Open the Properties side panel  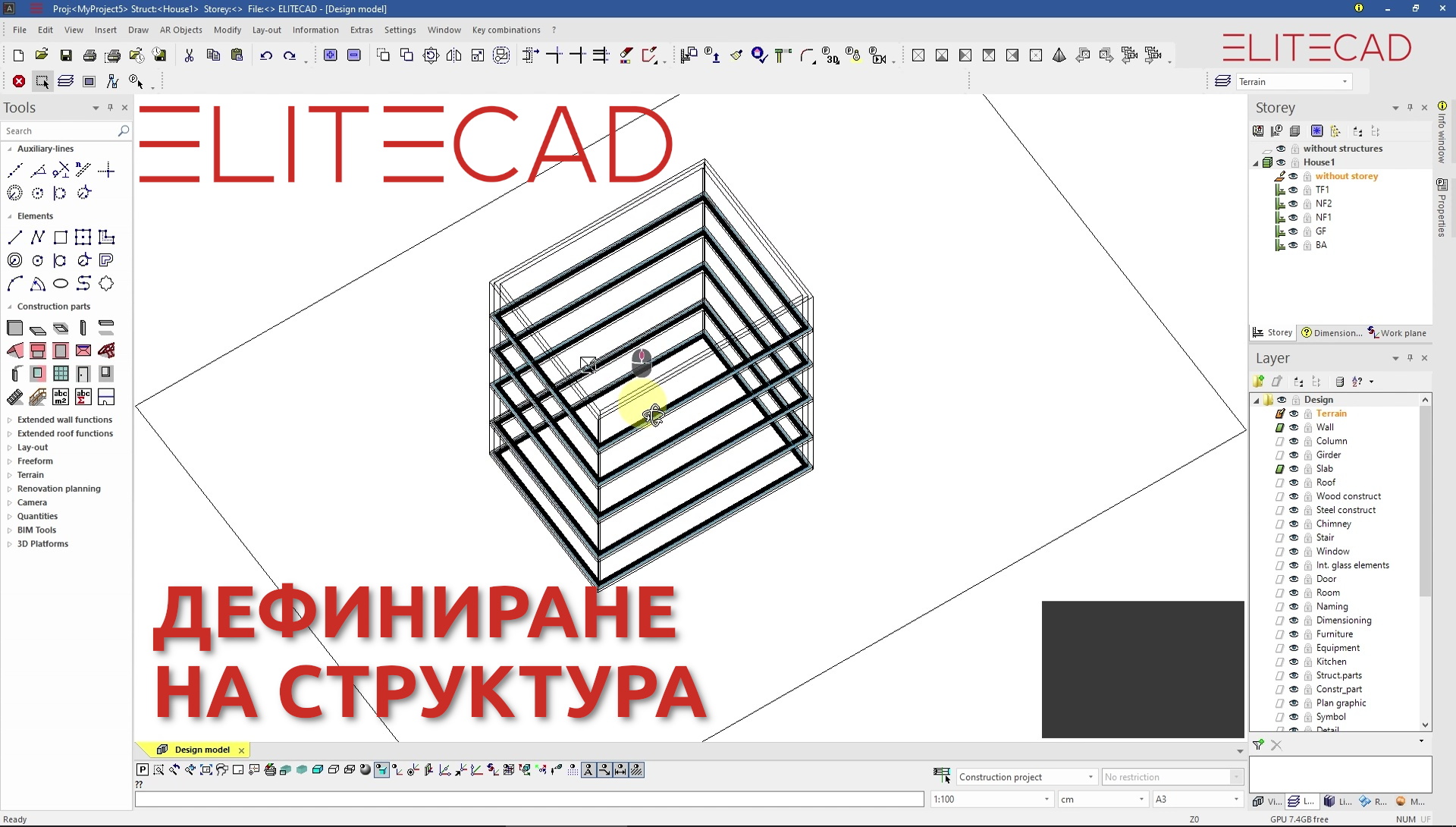[1442, 208]
